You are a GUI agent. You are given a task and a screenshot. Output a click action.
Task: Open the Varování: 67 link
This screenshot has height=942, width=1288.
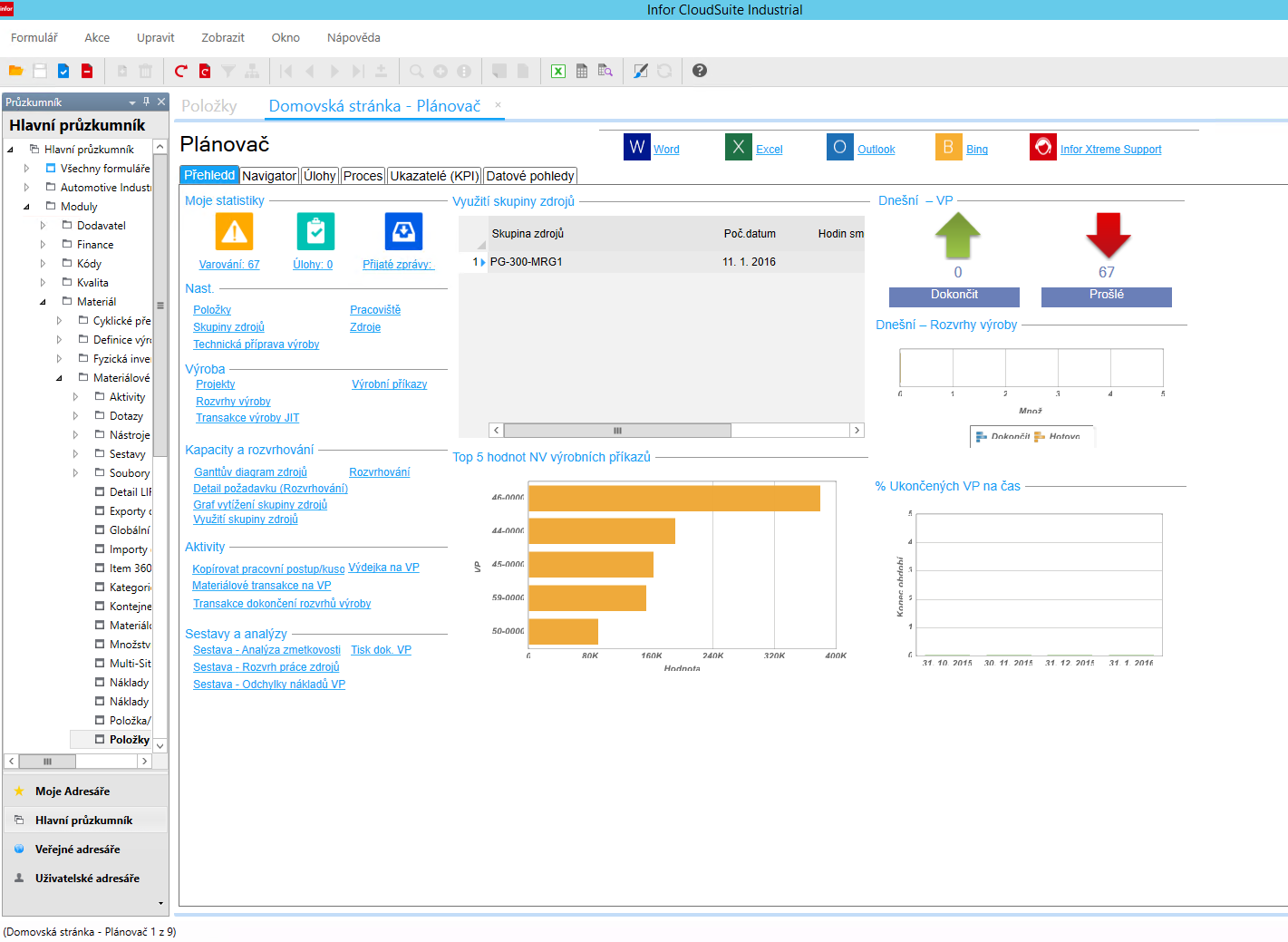click(x=229, y=265)
